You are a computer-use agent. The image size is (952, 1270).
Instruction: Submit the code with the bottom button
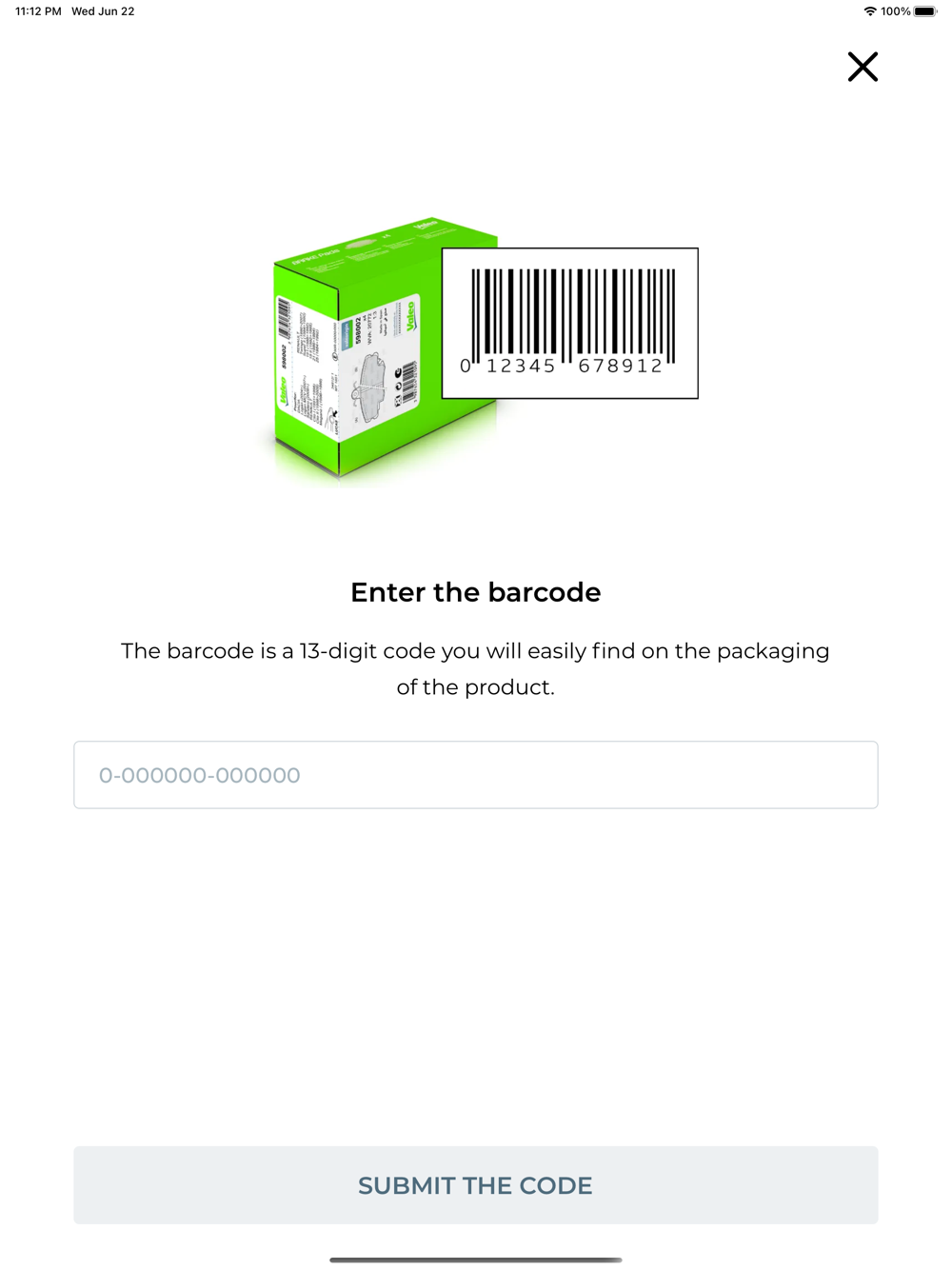tap(476, 1185)
